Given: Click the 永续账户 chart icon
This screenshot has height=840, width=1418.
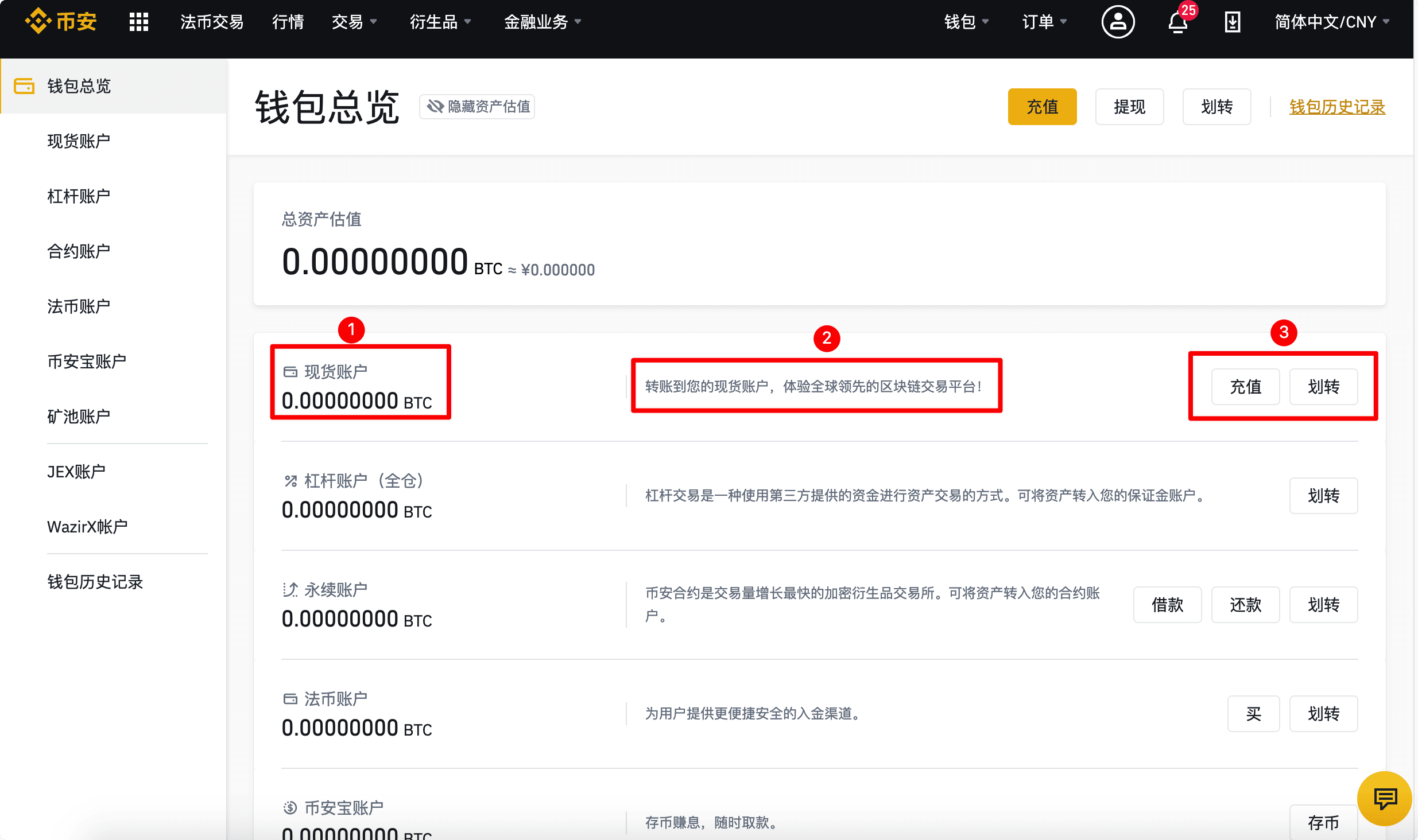Looking at the screenshot, I should (x=290, y=590).
